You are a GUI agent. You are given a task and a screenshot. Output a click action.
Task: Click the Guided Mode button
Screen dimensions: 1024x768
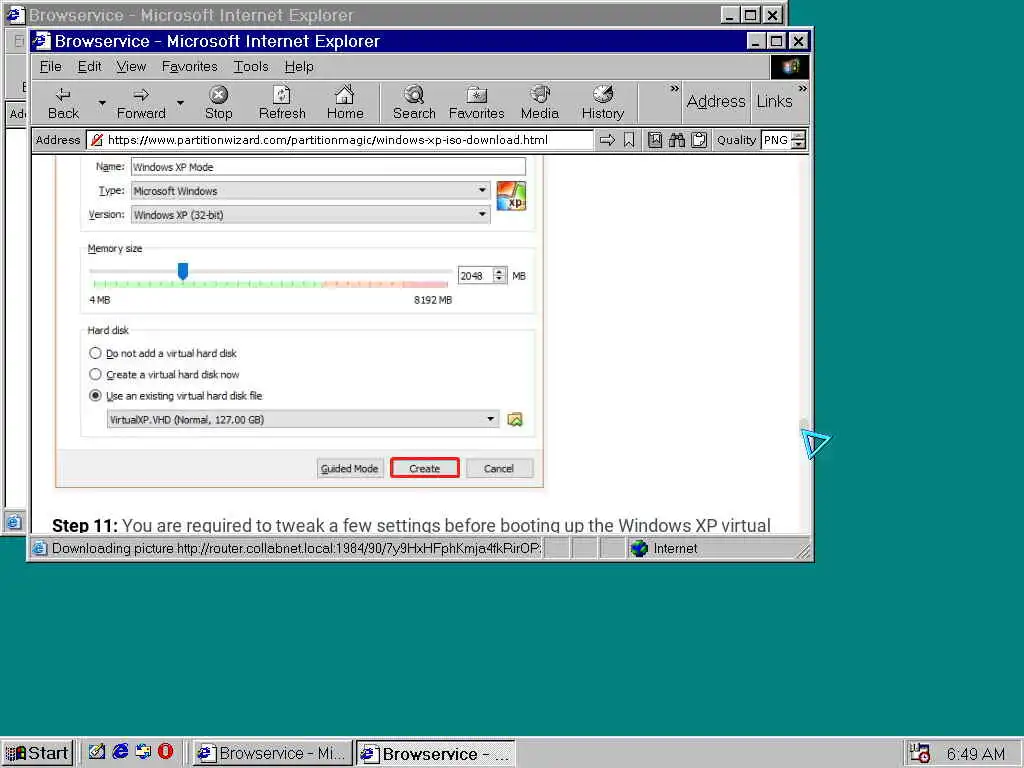349,468
